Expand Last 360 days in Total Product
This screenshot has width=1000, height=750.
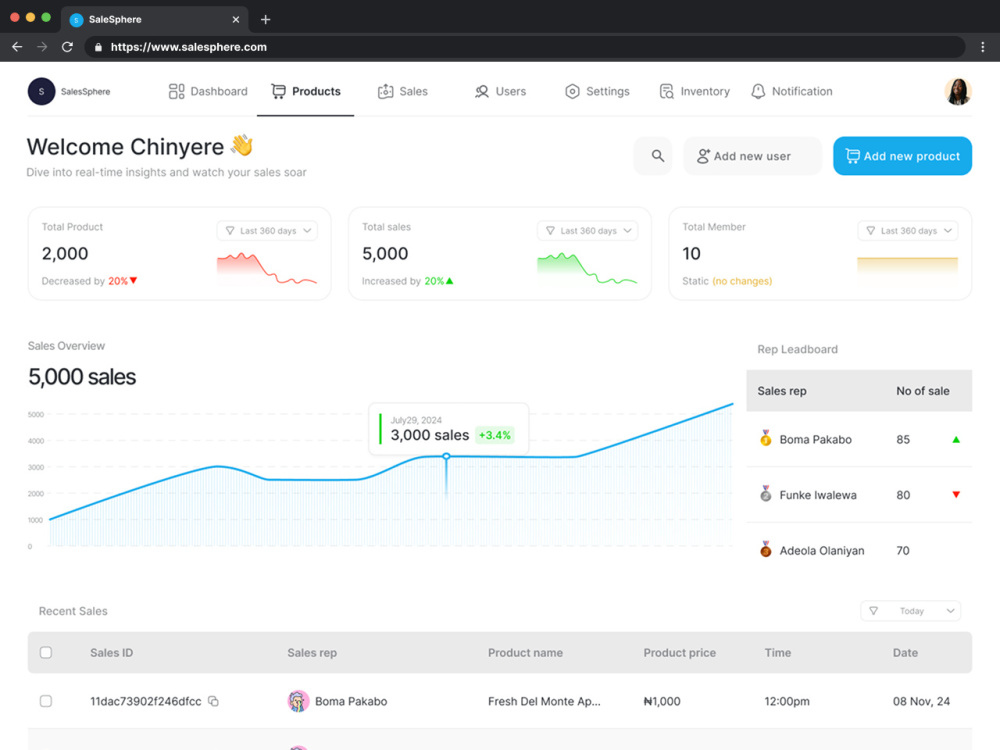click(268, 231)
